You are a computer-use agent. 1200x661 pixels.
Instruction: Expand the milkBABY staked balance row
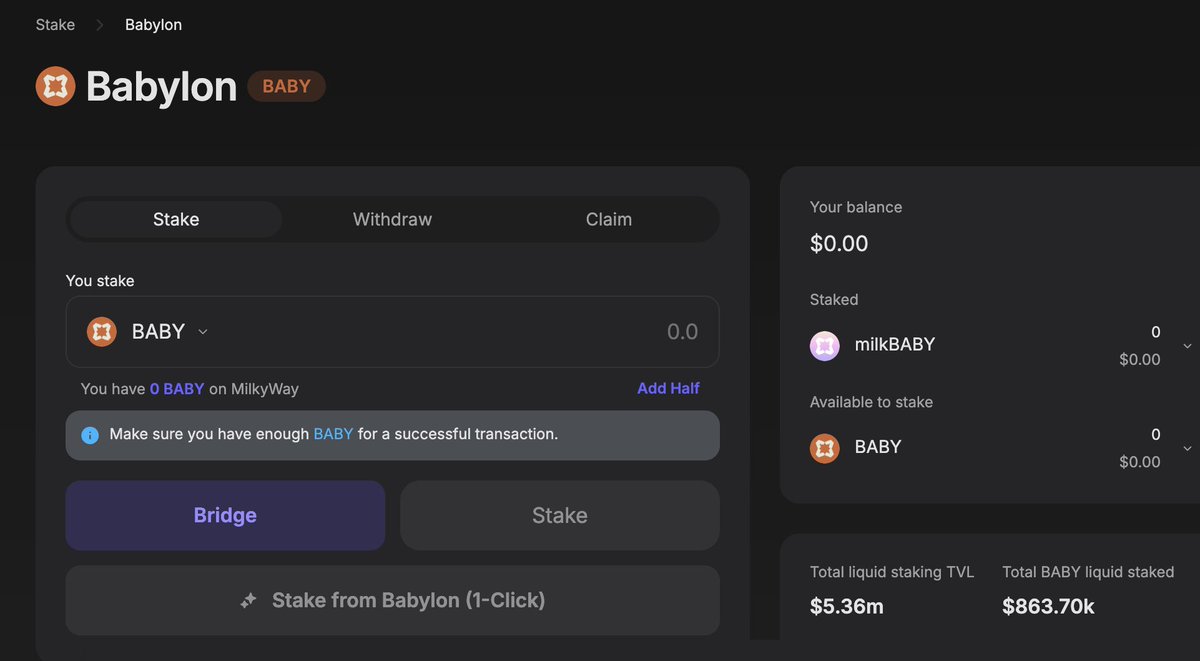point(1187,346)
